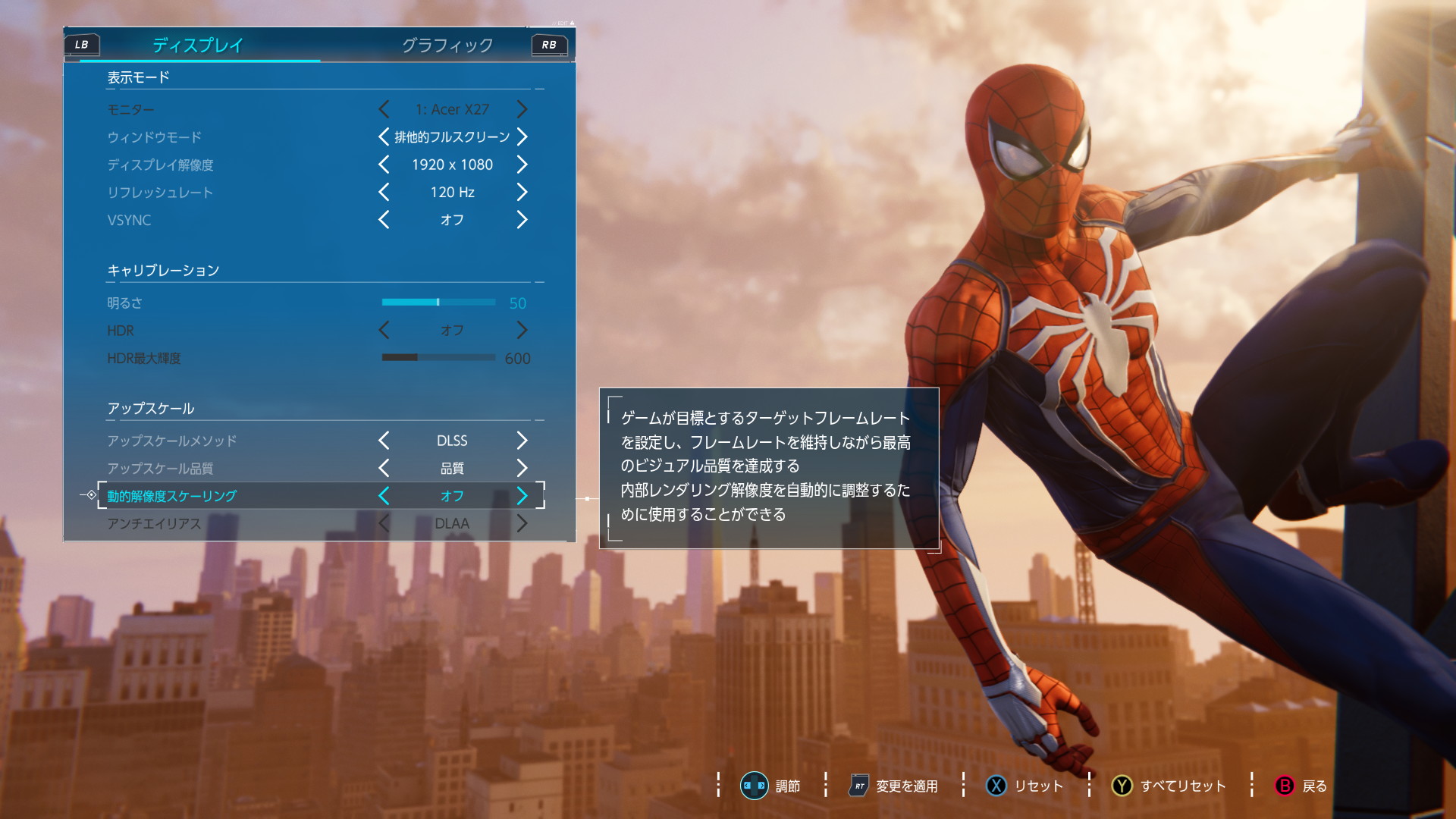Adjust the 明るさ brightness slider
The width and height of the screenshot is (1456, 819).
coord(438,302)
